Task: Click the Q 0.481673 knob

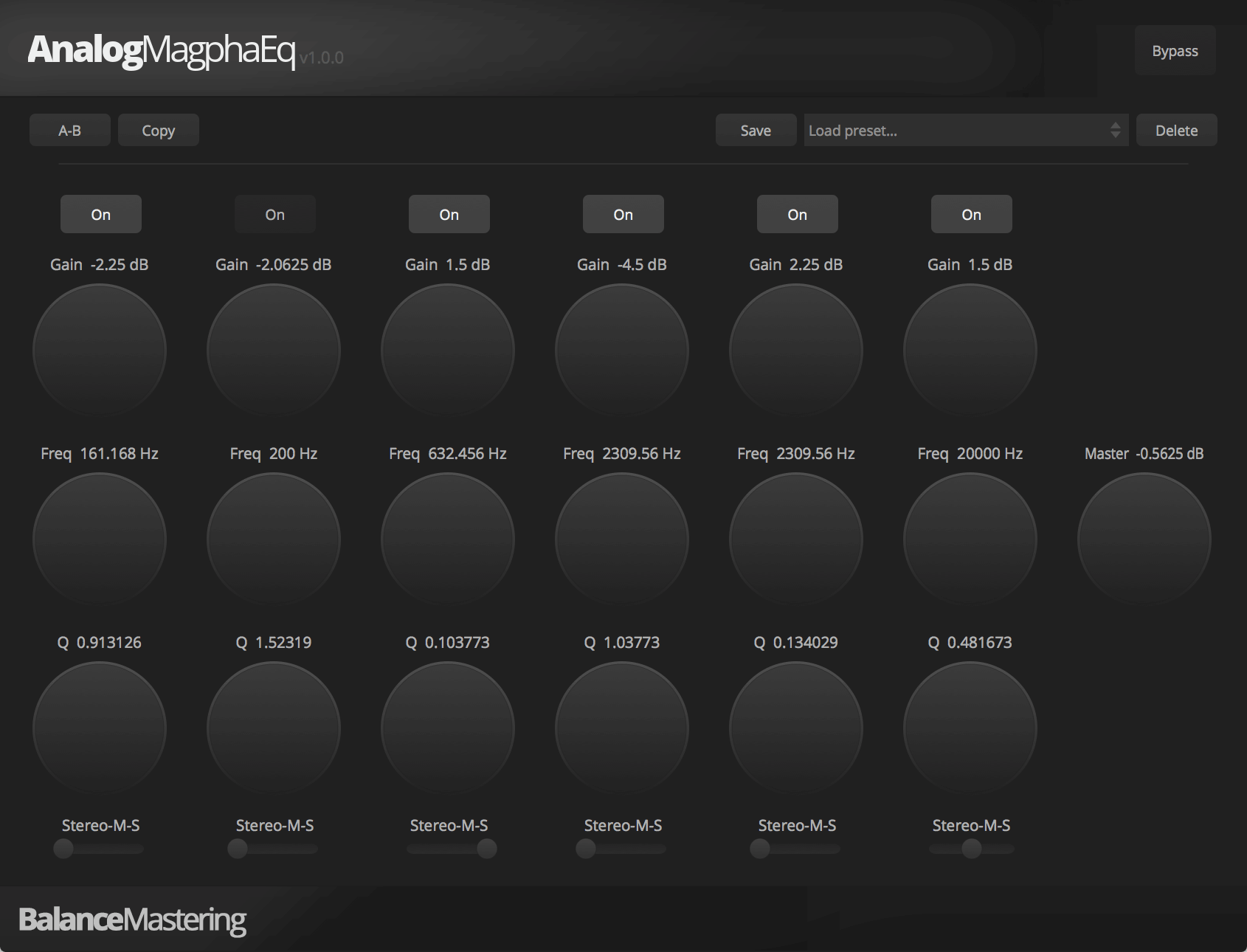Action: tap(970, 728)
